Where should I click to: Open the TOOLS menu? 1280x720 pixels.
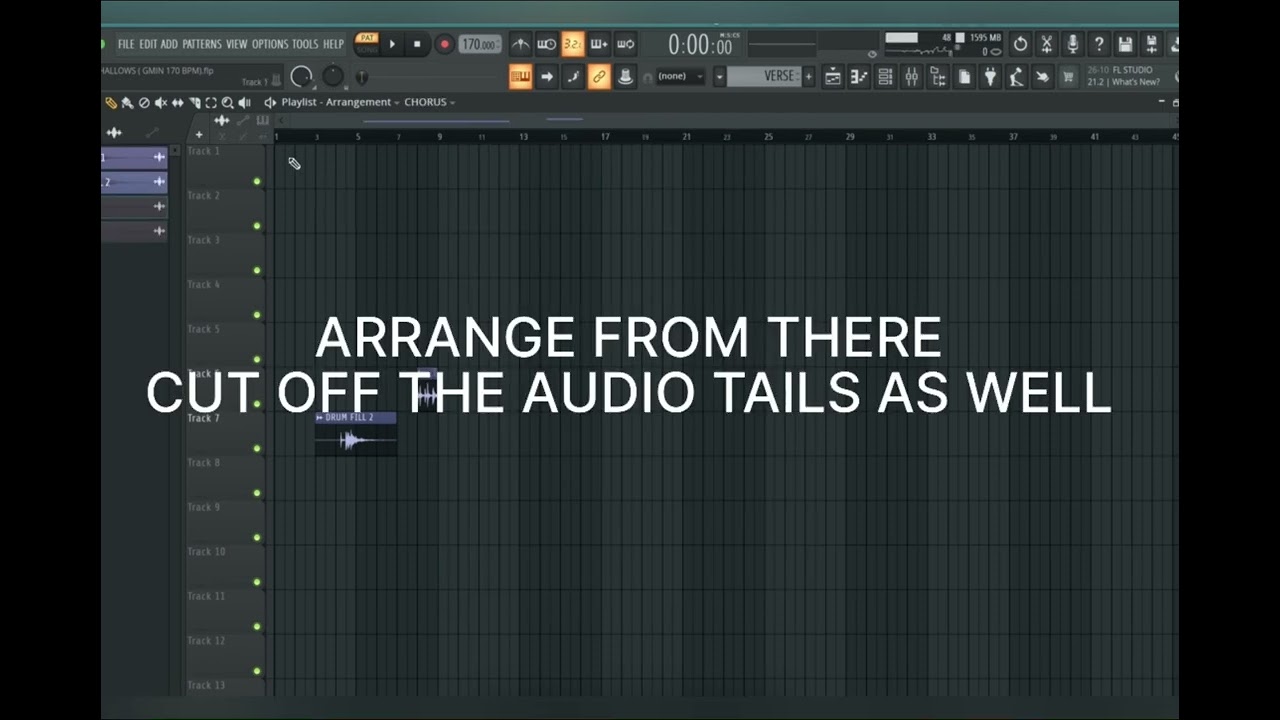(x=305, y=44)
